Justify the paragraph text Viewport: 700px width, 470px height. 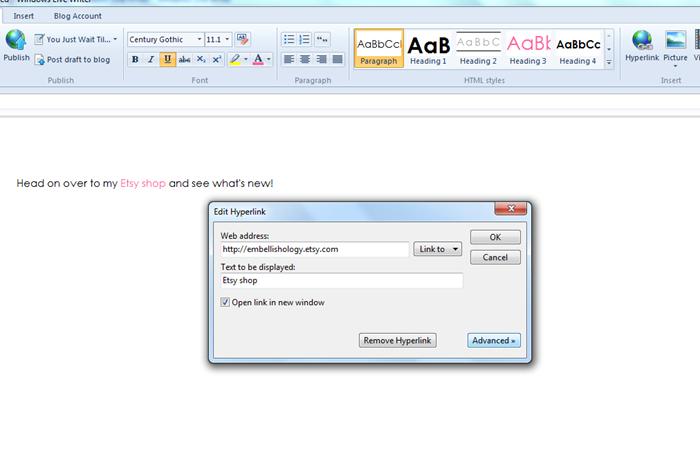pos(338,59)
